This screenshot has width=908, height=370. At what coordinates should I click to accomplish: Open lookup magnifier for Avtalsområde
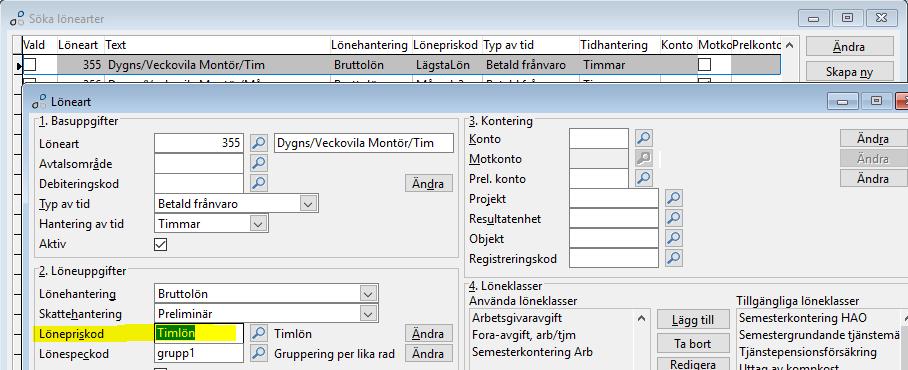point(259,163)
